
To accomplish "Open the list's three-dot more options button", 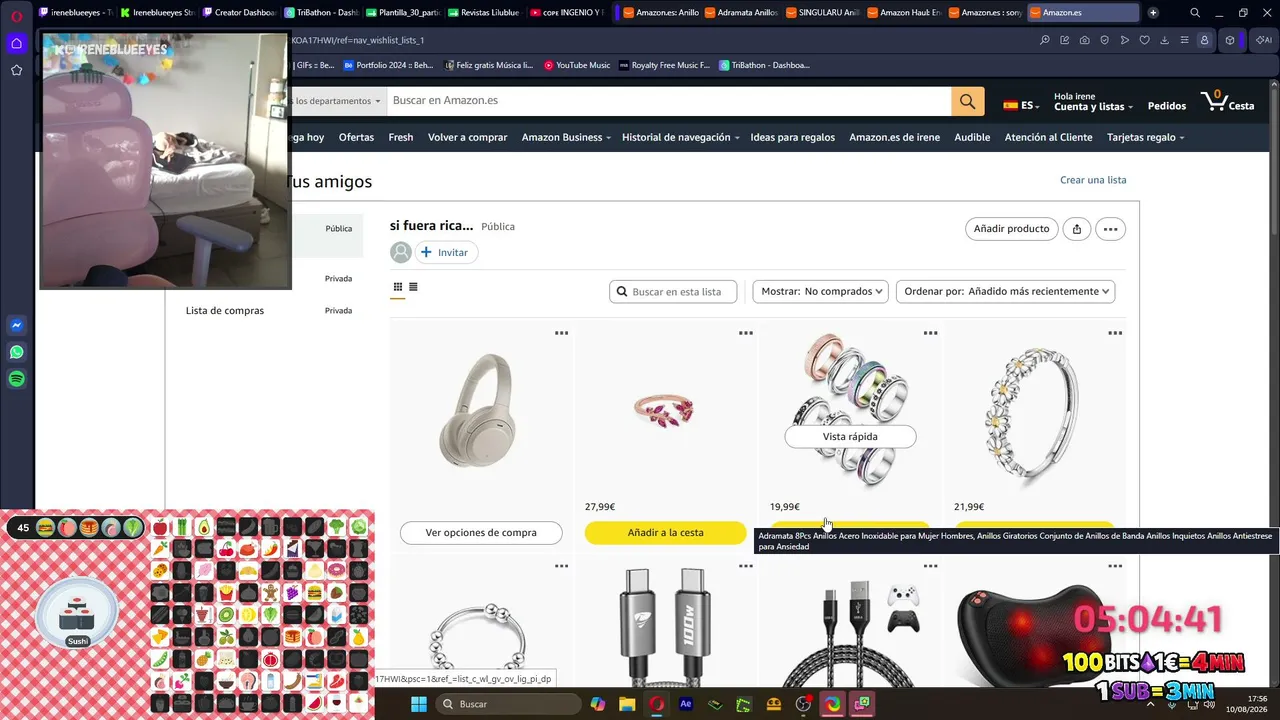I will click(1110, 229).
